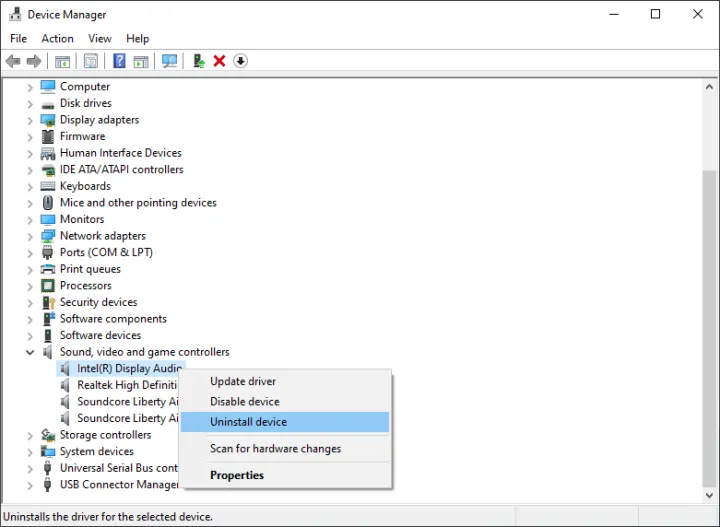The image size is (720, 527).
Task: Click Properties in the context menu
Action: pos(237,475)
